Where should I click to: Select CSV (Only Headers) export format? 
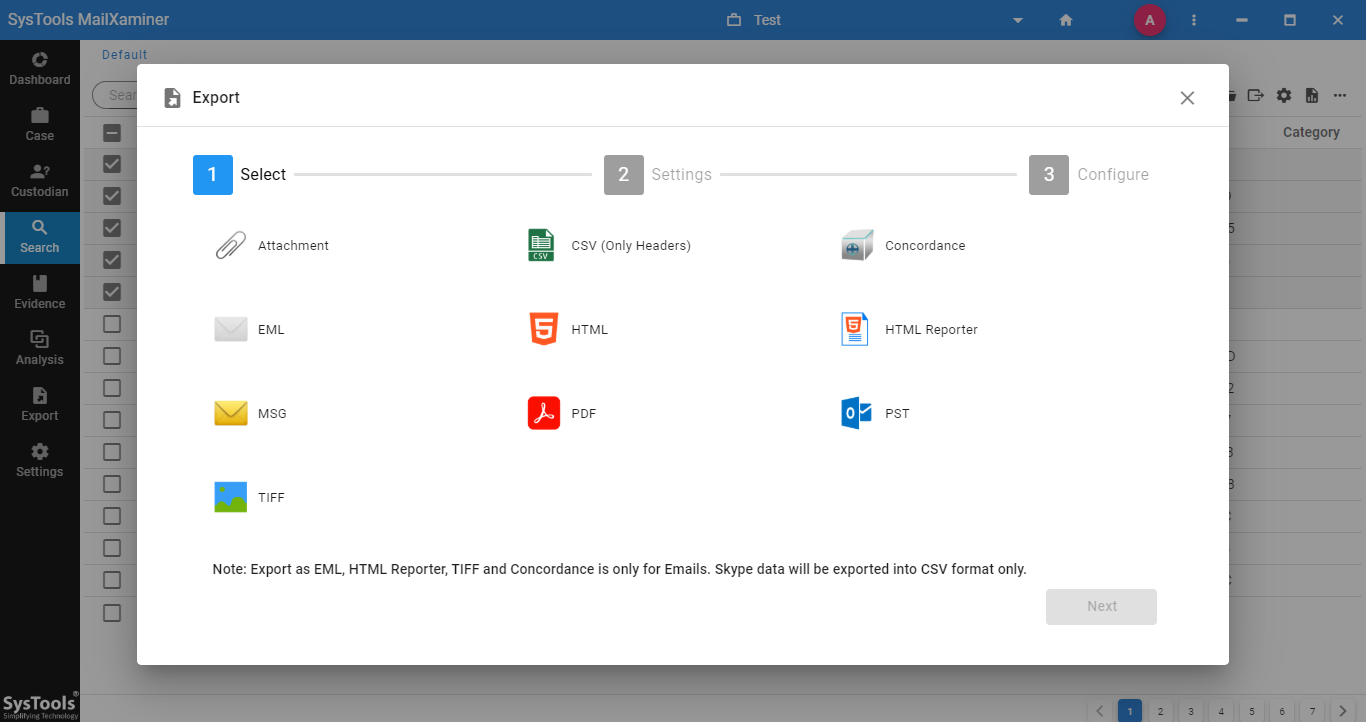click(x=609, y=245)
